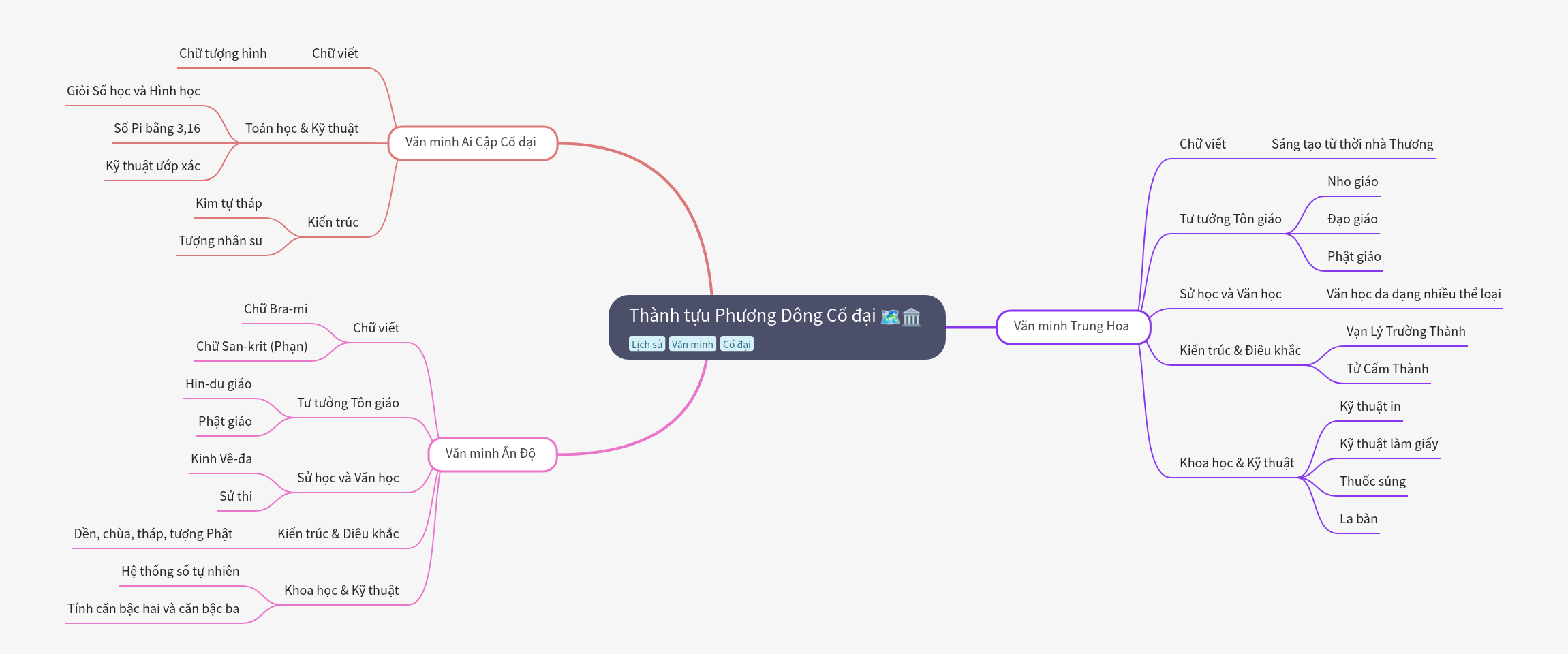Click the 'Cổ đại' tag
This screenshot has height=654, width=1568.
(736, 344)
